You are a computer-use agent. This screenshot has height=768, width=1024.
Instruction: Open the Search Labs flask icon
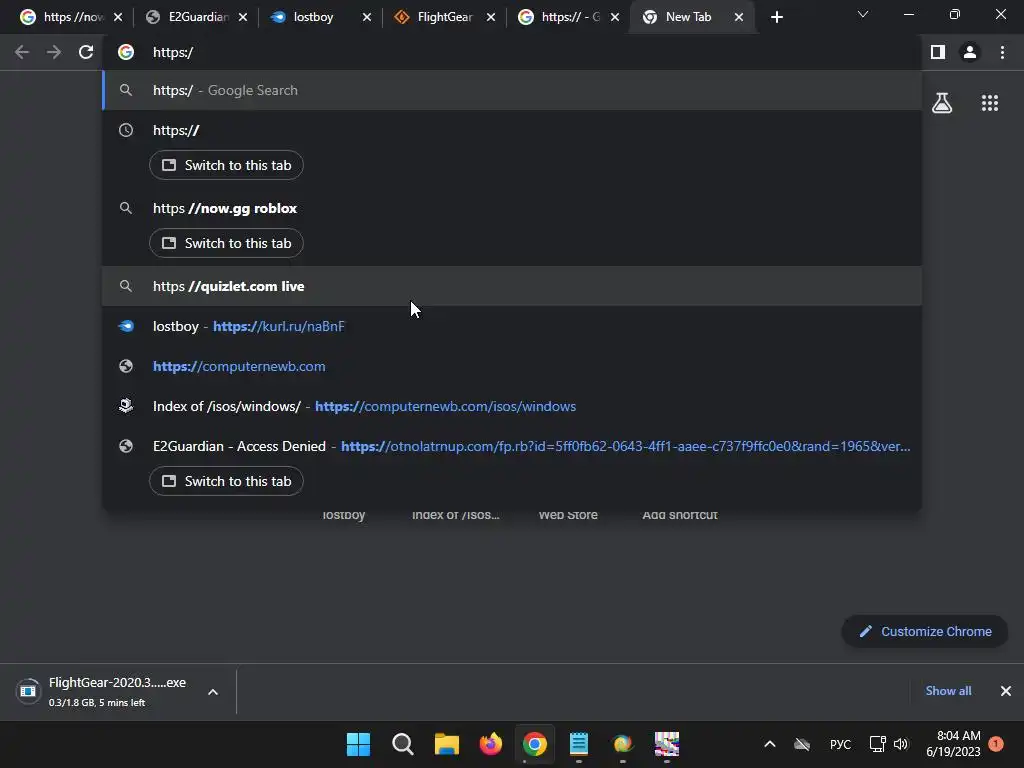(x=942, y=103)
